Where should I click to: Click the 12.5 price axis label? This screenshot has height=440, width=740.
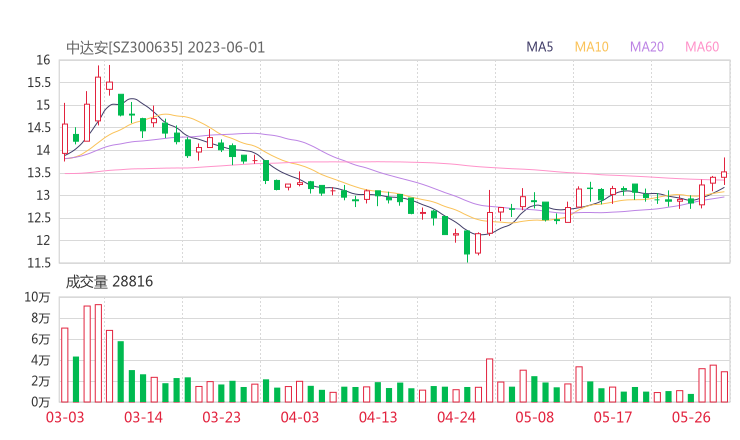tap(39, 218)
